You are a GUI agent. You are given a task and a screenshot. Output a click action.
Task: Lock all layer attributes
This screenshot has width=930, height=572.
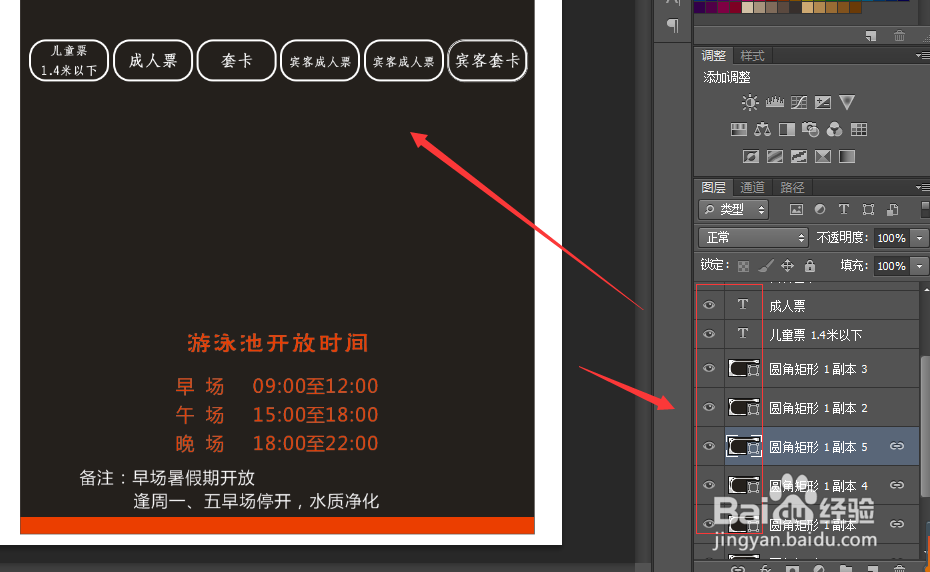click(810, 265)
